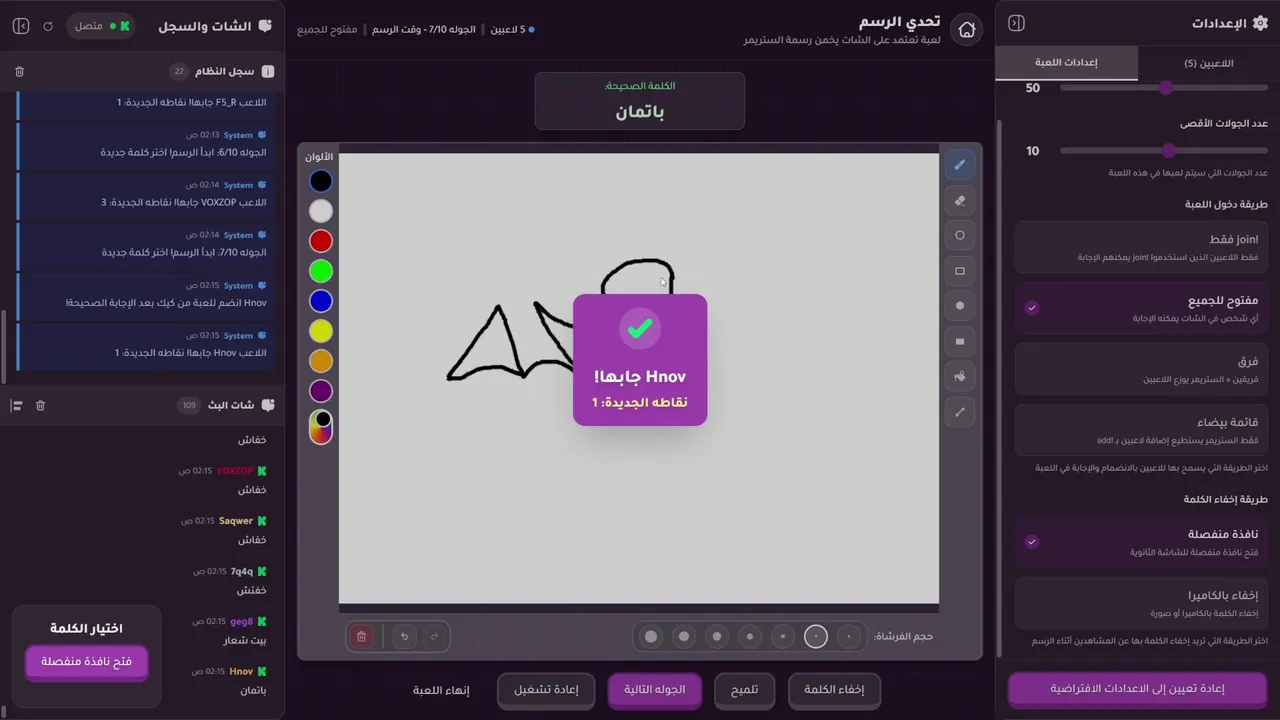The height and width of the screenshot is (720, 1280).
Task: Open the custom rainbow color picker
Action: [320, 427]
